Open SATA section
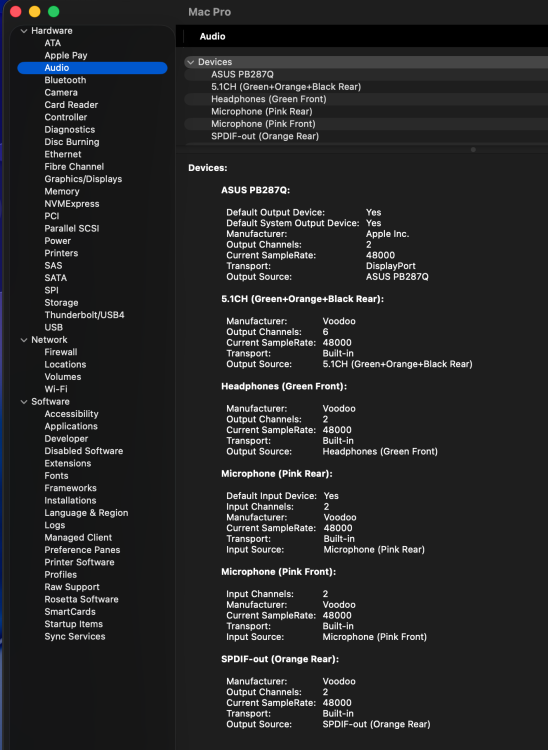 pyautogui.click(x=56, y=278)
